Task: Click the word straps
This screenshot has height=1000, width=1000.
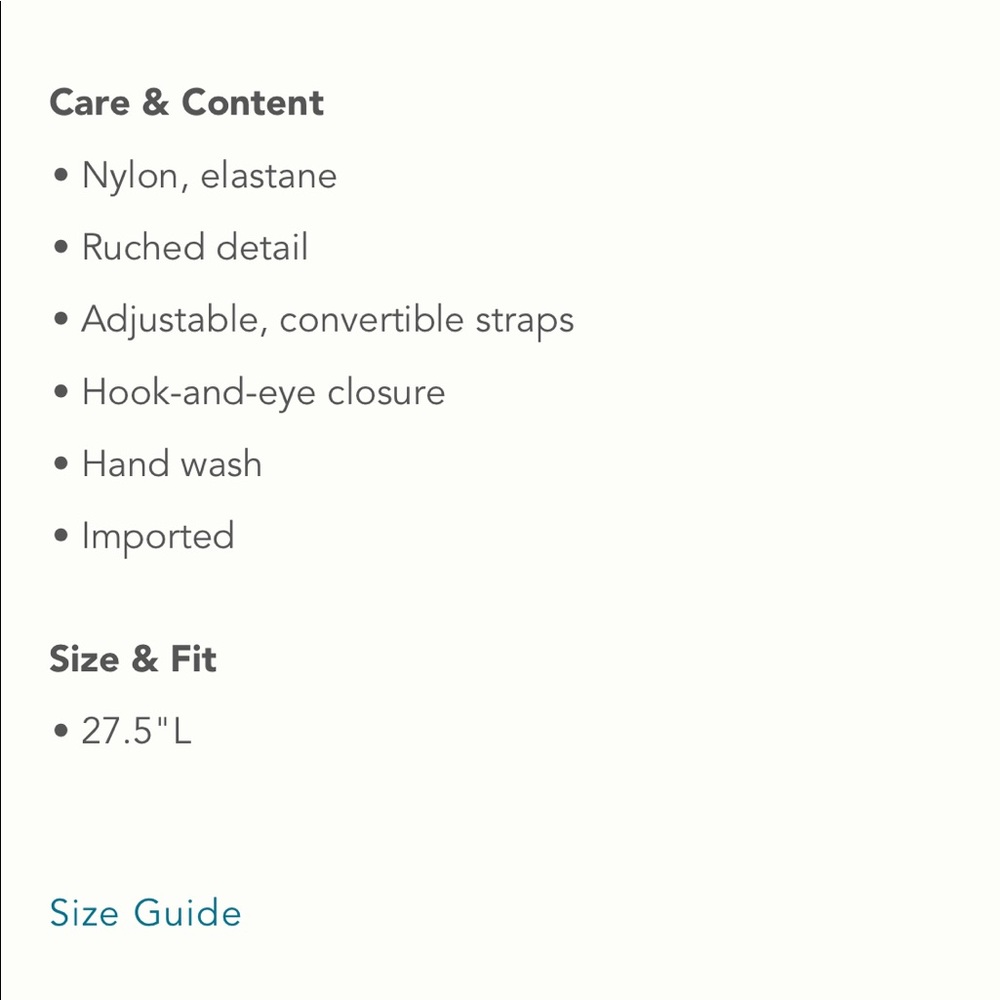Action: tap(525, 321)
